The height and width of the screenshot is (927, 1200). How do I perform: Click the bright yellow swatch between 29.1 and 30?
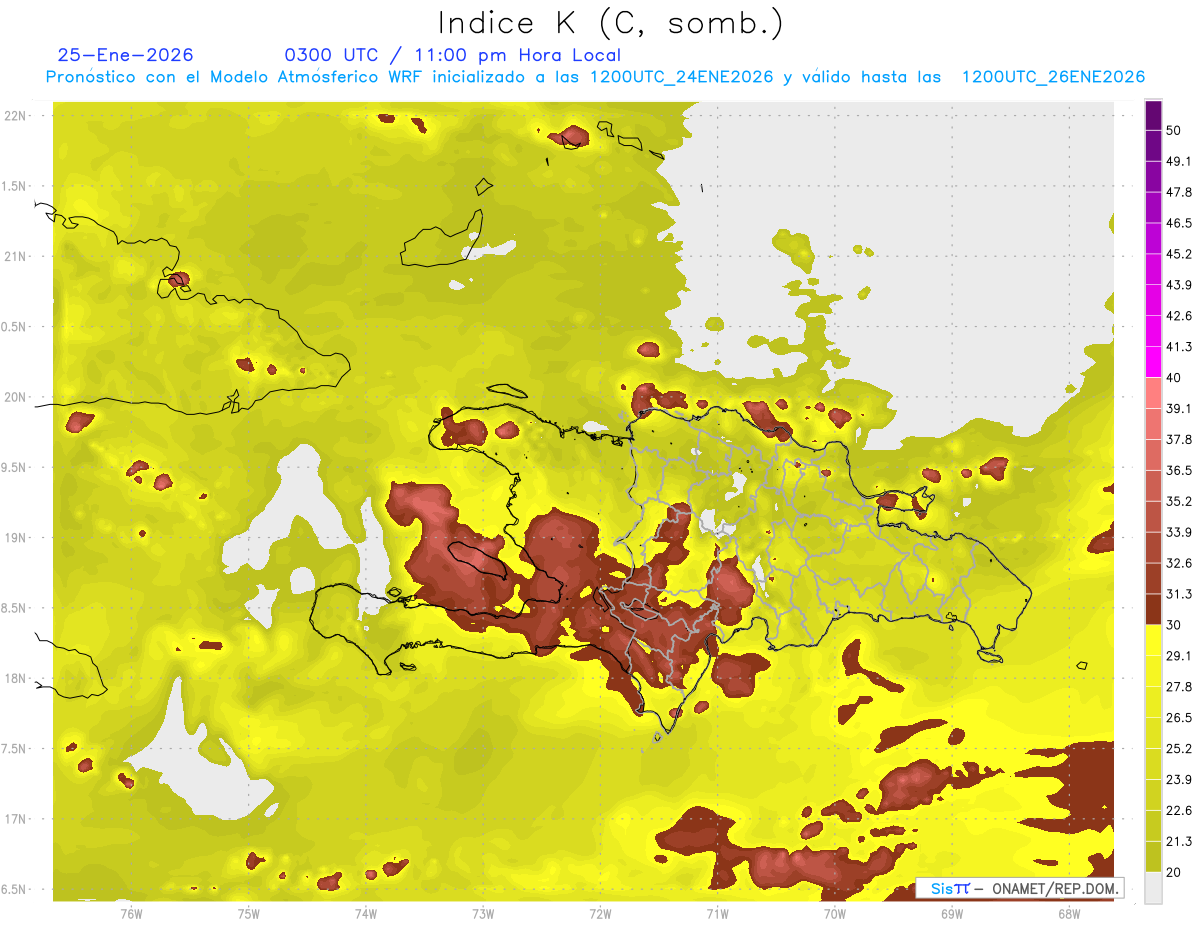pyautogui.click(x=1153, y=640)
